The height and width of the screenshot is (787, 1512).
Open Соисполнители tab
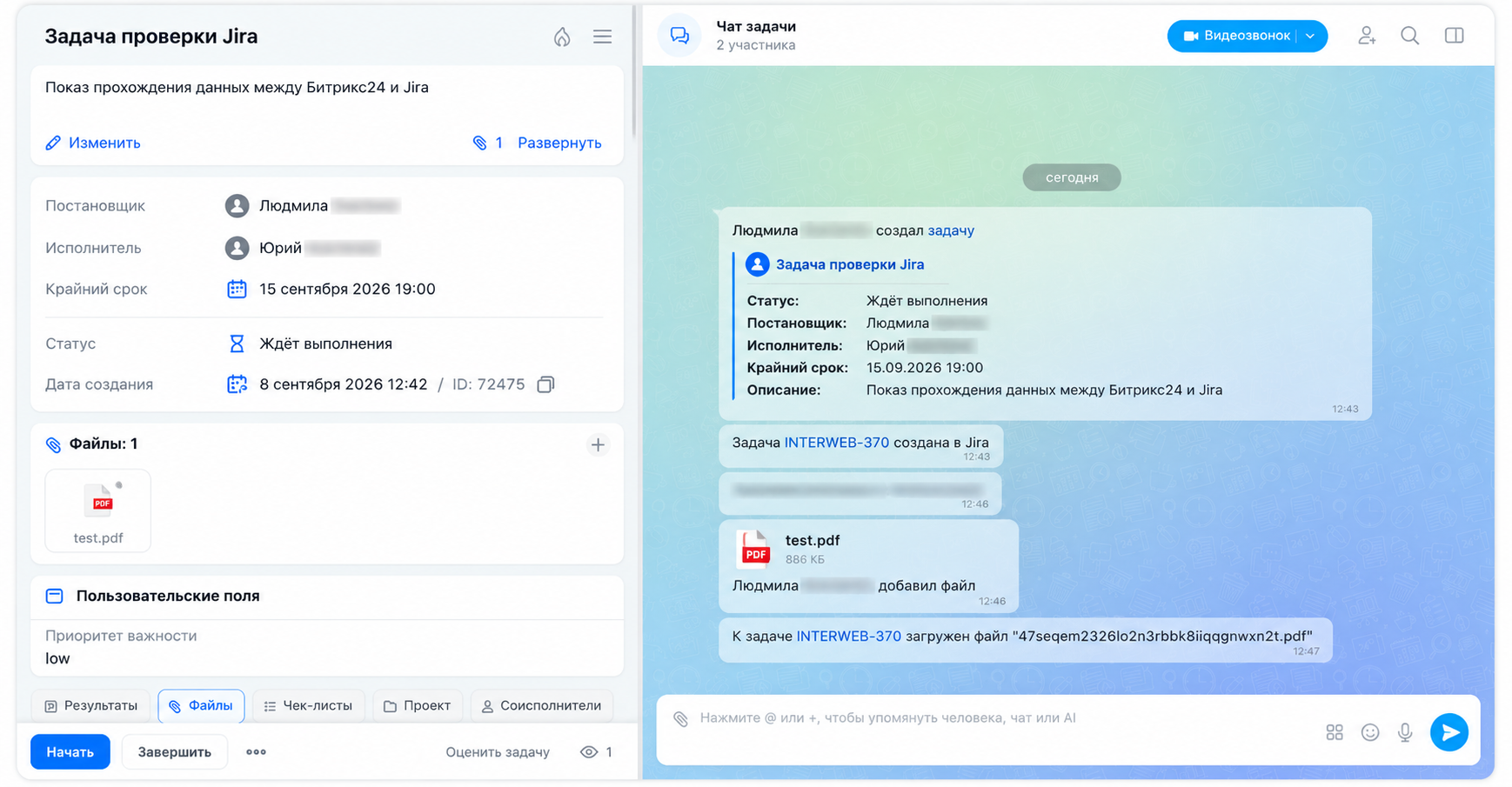(x=541, y=706)
